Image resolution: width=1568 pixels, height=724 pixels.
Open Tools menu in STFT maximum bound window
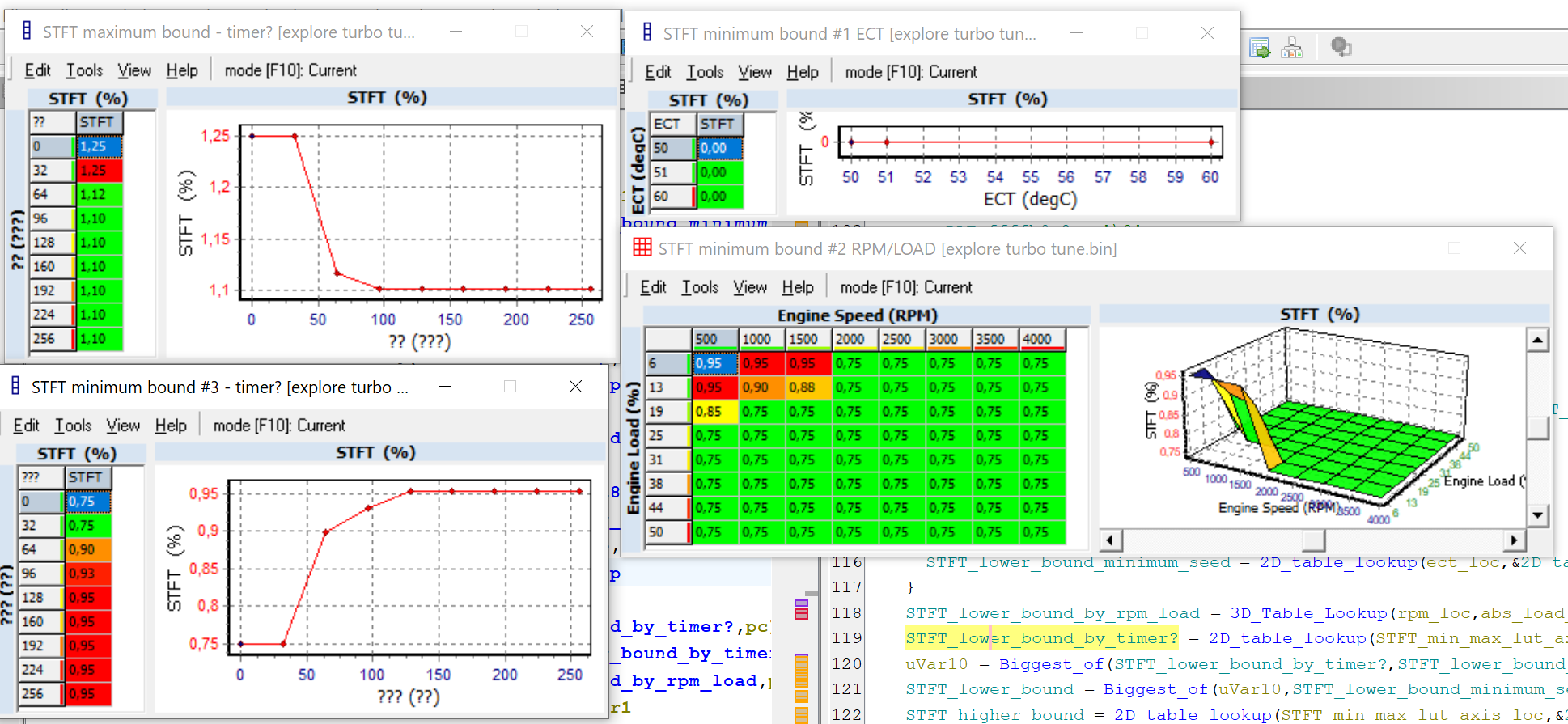[x=84, y=70]
